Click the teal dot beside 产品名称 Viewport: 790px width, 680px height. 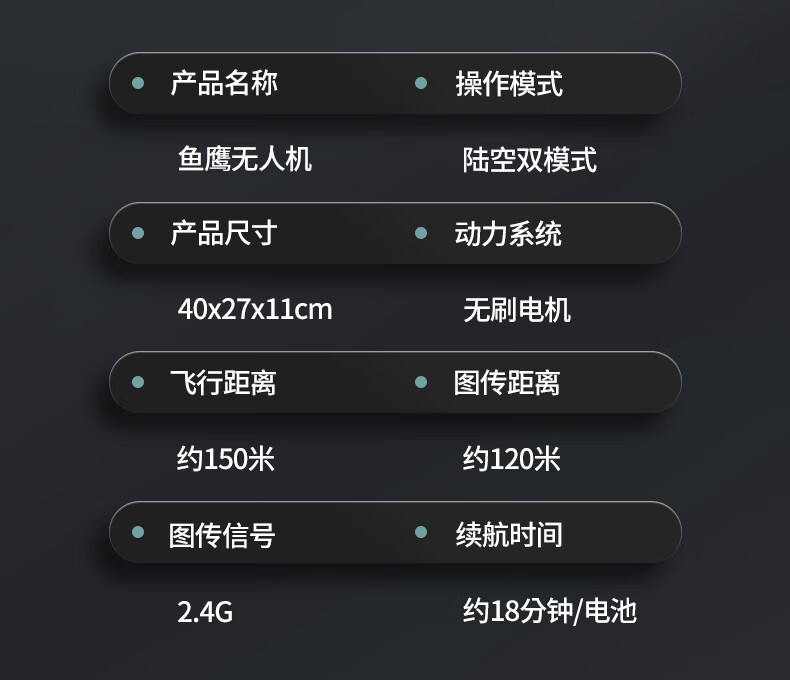pyautogui.click(x=138, y=83)
